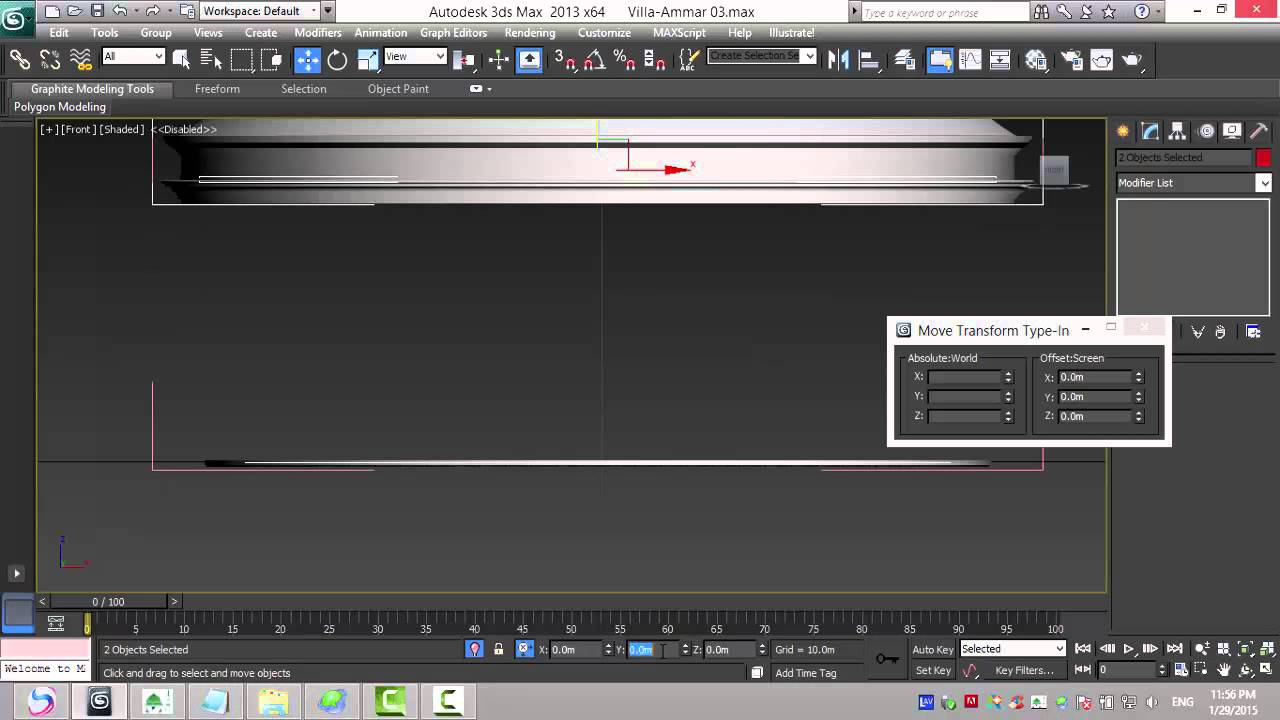The height and width of the screenshot is (720, 1280).
Task: Open the Layer Manager
Action: 906,60
